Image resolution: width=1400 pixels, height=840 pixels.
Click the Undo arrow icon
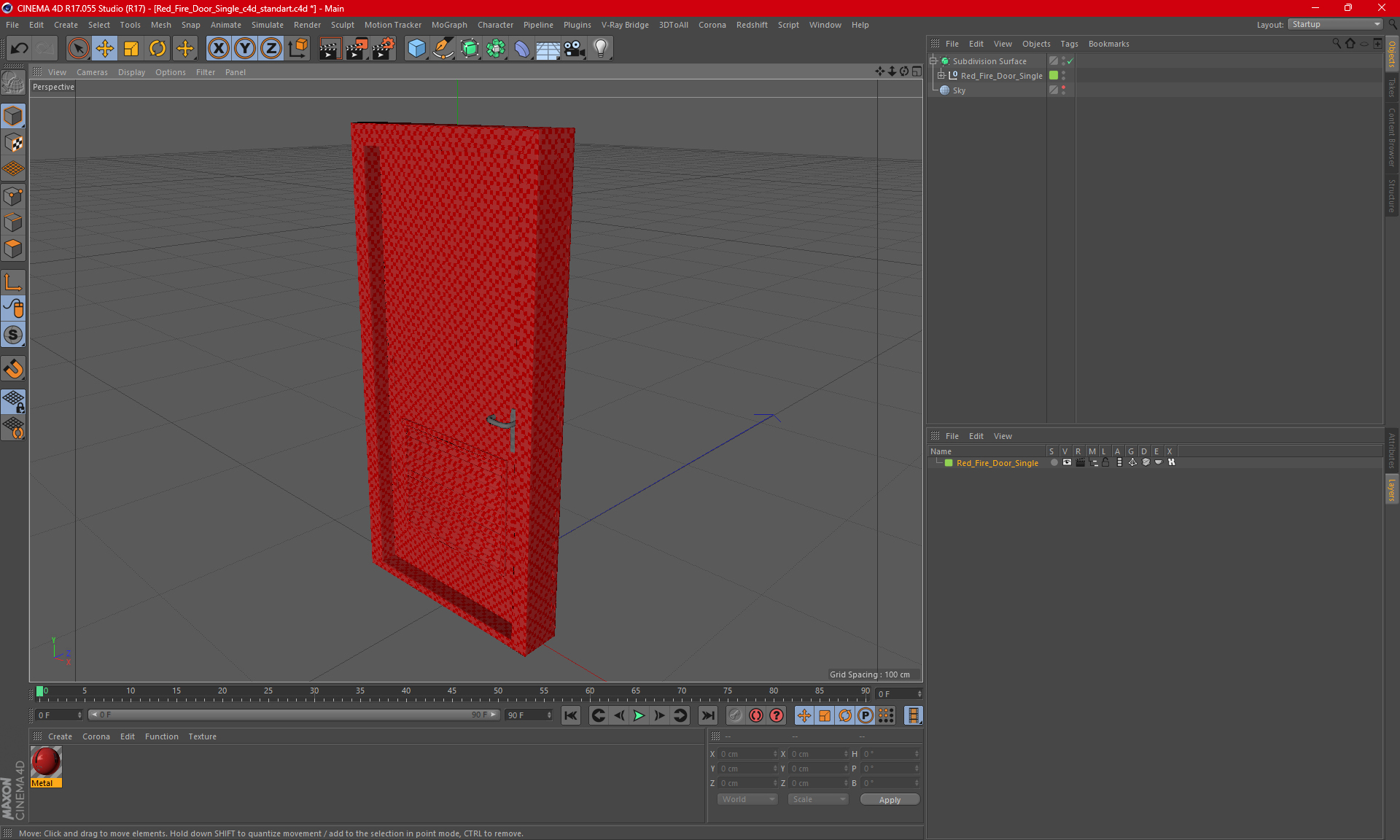point(20,49)
